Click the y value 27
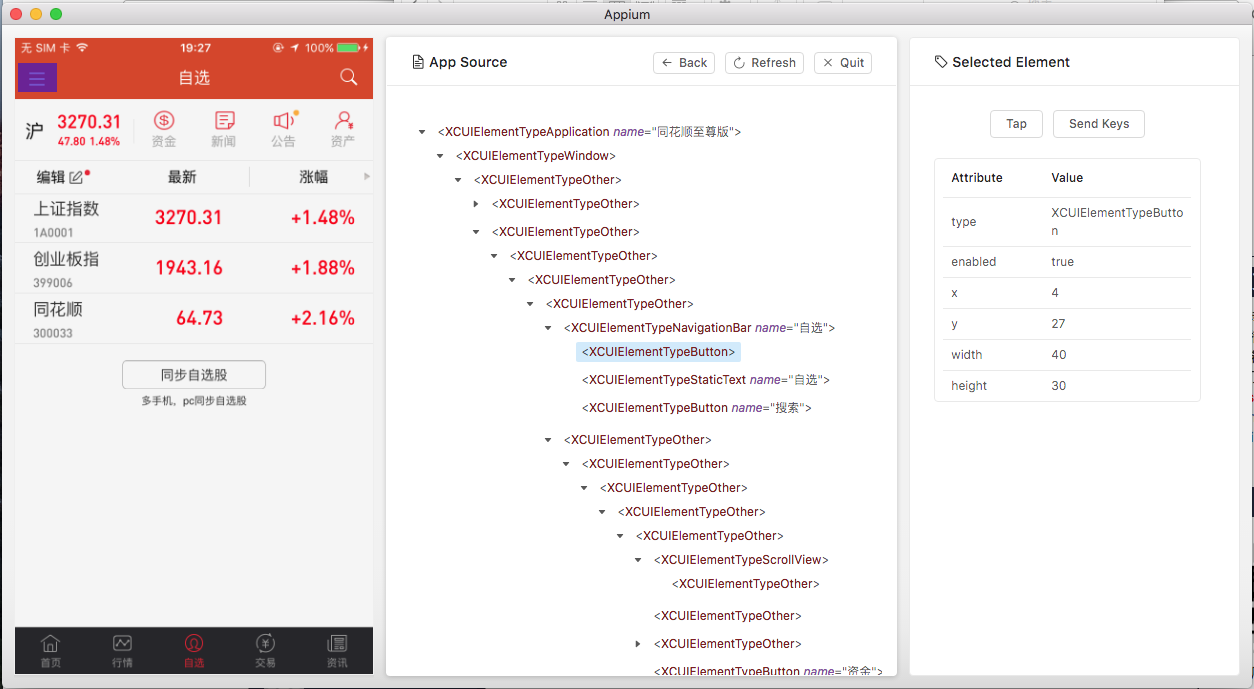 1058,324
